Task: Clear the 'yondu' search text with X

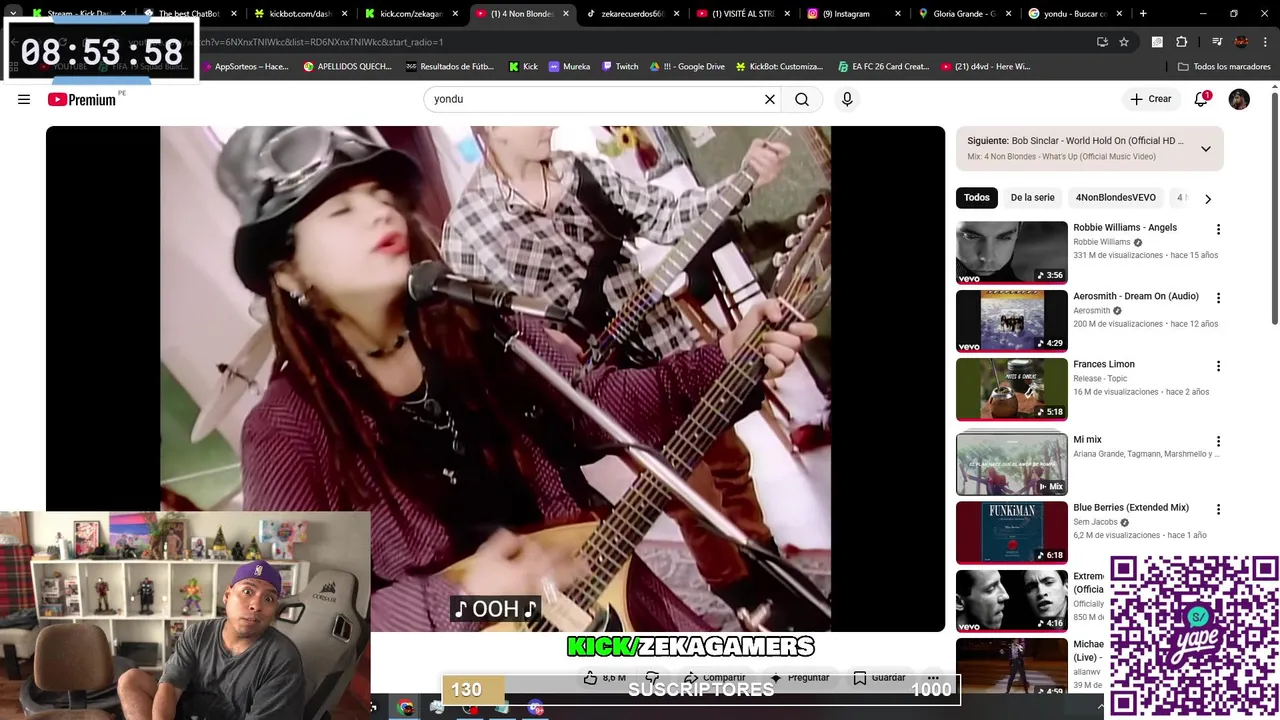Action: (770, 99)
